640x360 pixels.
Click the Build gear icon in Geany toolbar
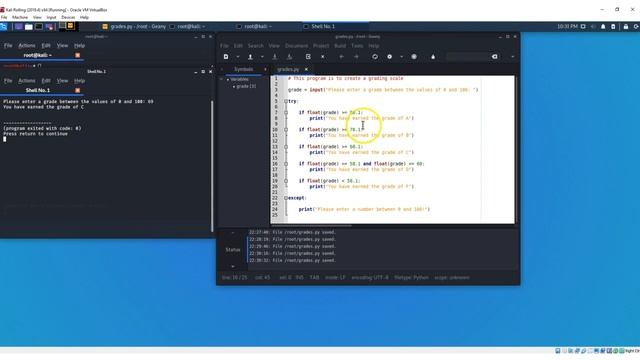389,57
